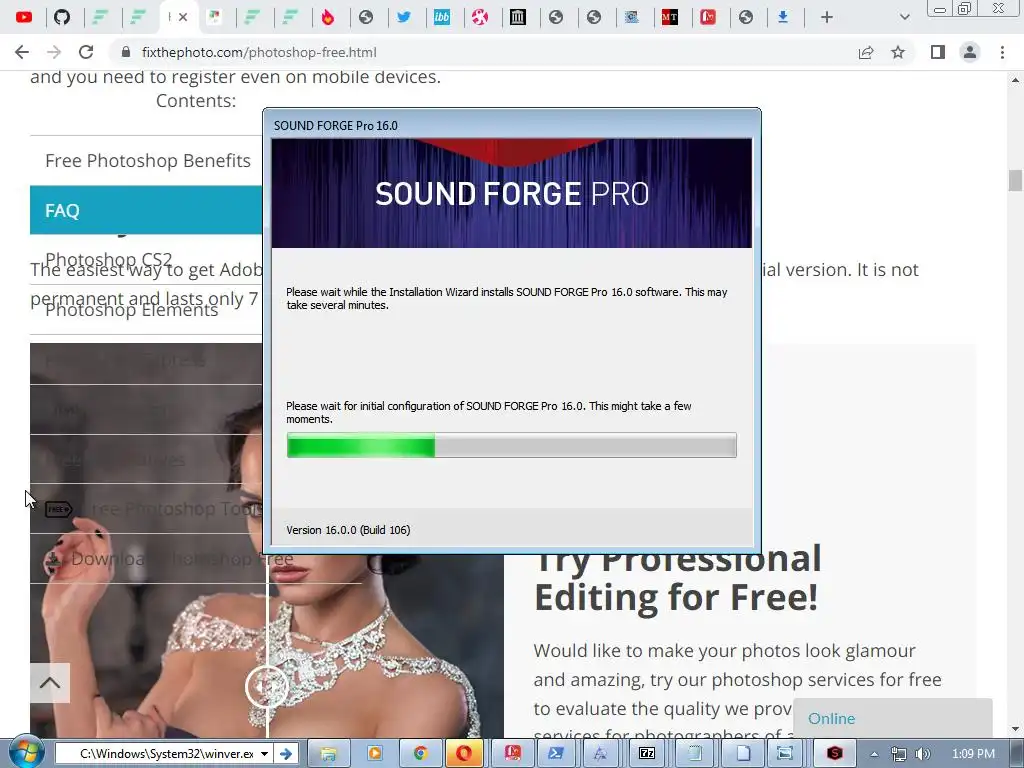Share this page icon
This screenshot has width=1024, height=768.
point(866,52)
